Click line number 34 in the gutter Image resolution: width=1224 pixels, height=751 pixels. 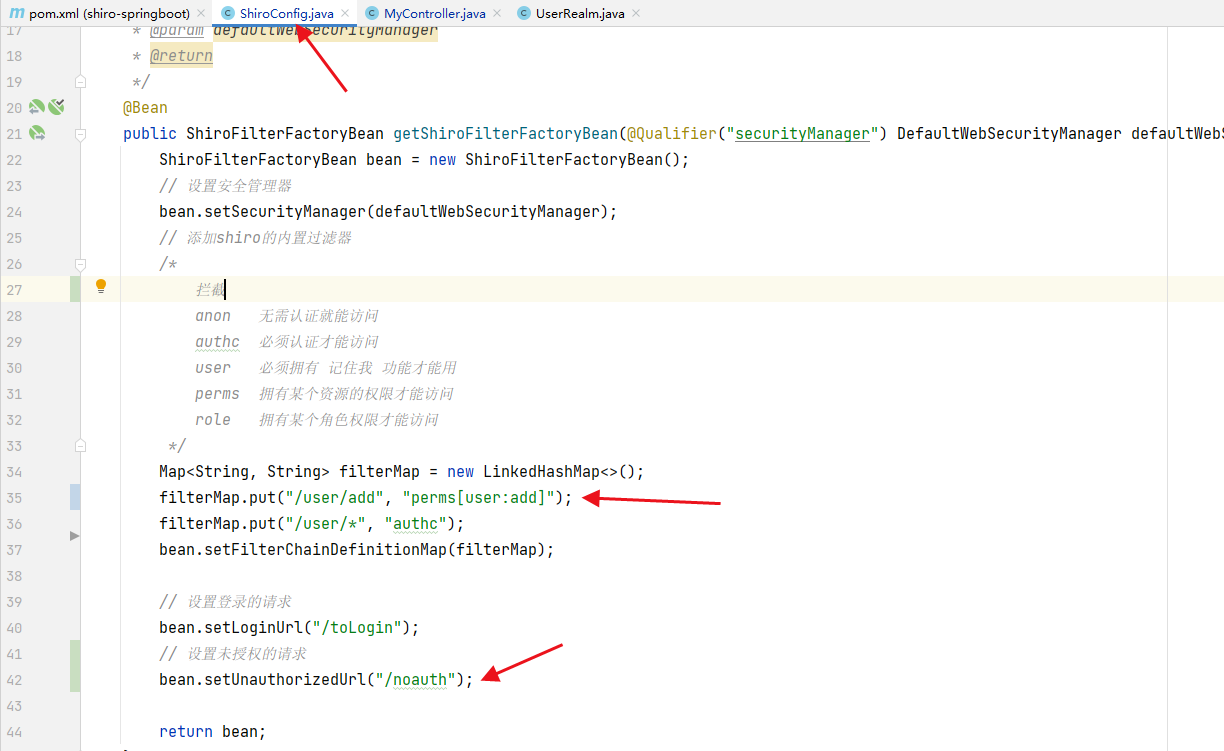coord(13,472)
